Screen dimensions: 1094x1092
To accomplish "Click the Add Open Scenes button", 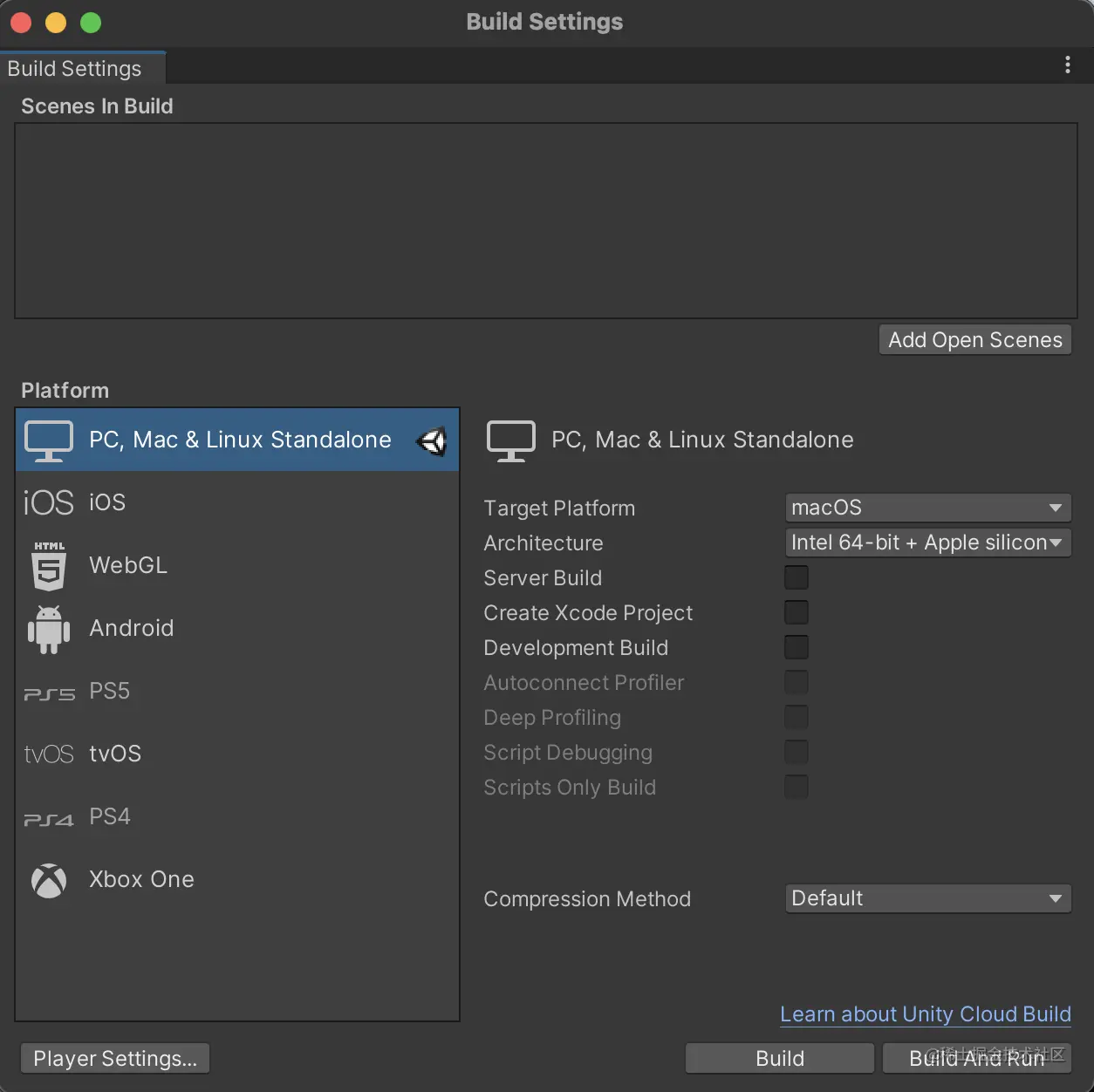I will click(x=975, y=340).
